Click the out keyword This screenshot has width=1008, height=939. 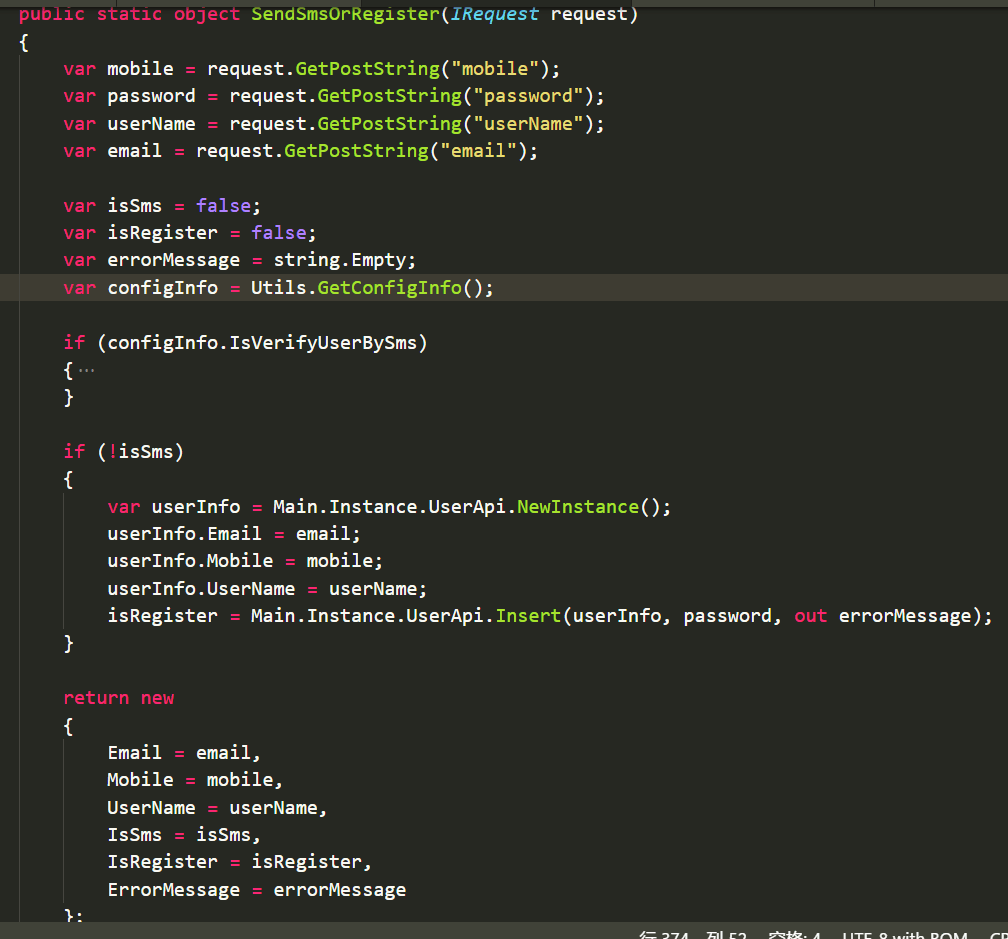pos(810,616)
